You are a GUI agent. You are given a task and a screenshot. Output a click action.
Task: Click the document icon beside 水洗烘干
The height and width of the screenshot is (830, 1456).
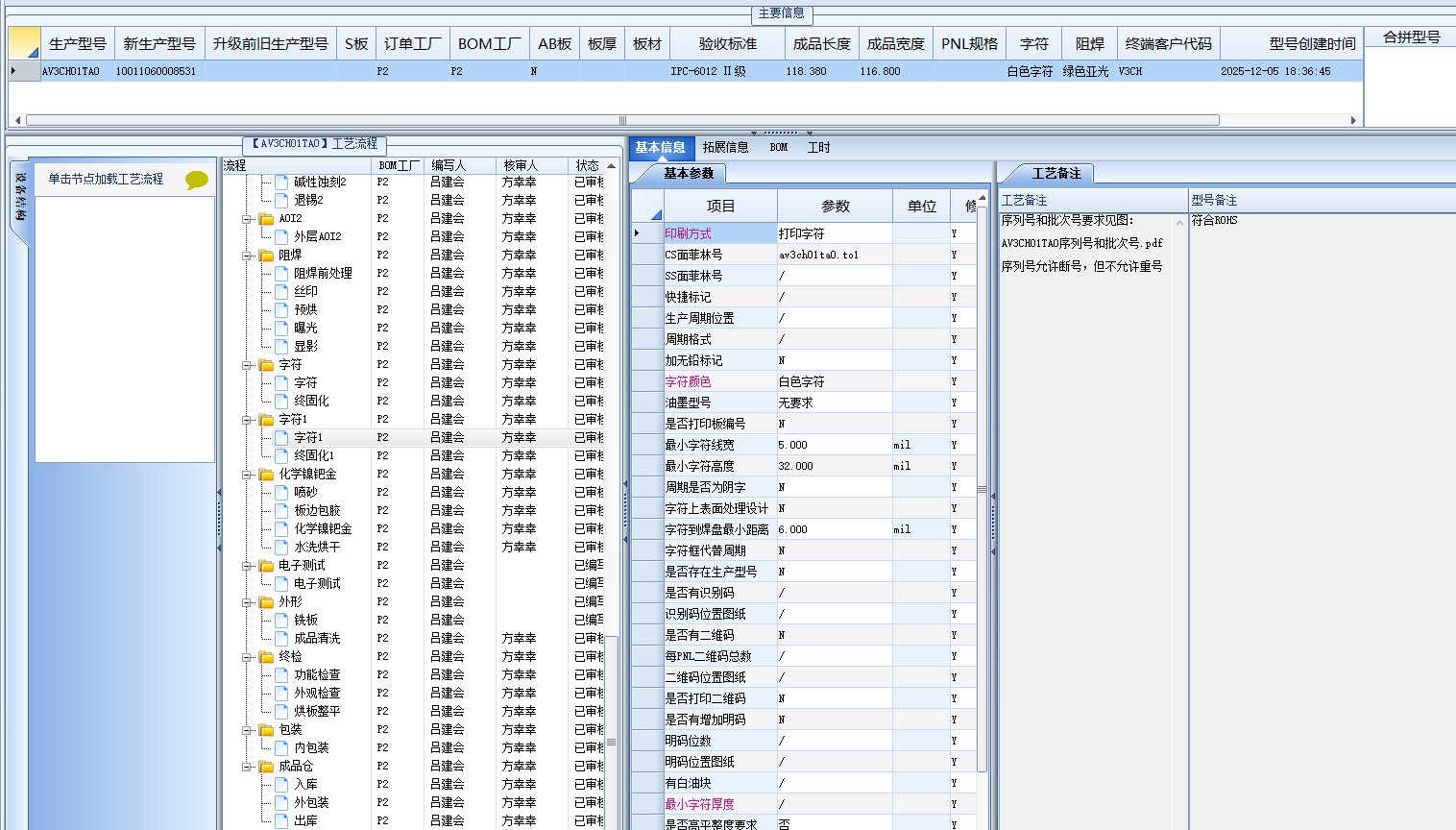click(281, 547)
